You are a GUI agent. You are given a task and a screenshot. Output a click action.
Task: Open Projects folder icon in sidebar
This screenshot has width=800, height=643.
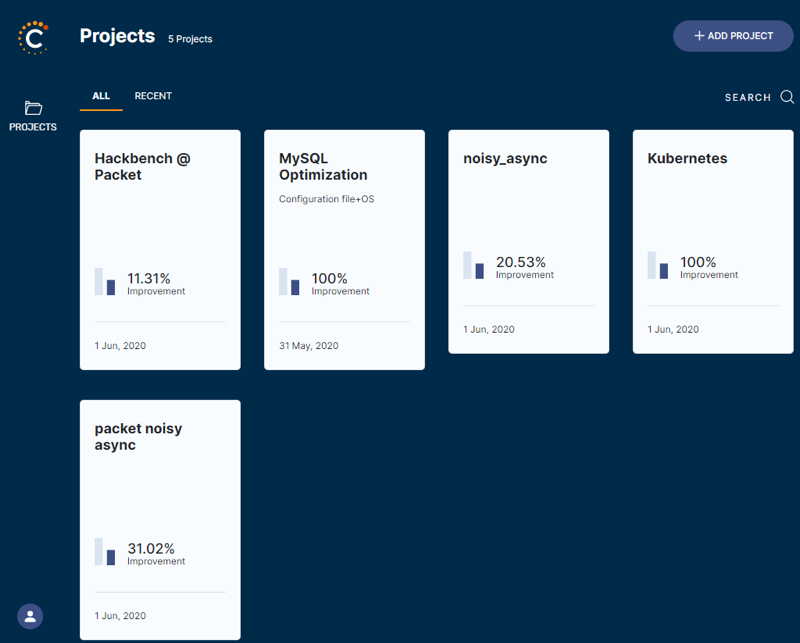tap(33, 108)
